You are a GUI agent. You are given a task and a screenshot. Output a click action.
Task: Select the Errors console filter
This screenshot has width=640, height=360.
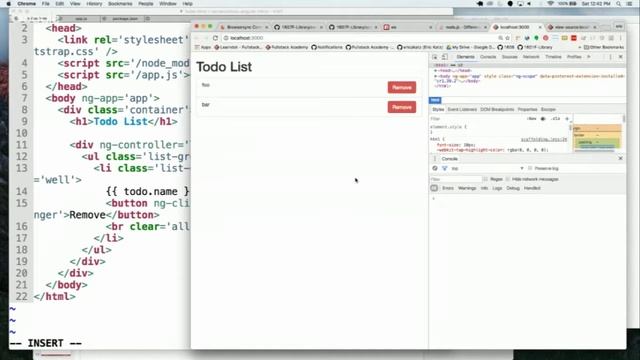448,188
